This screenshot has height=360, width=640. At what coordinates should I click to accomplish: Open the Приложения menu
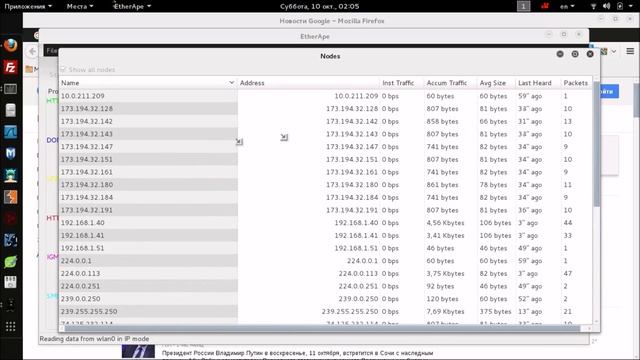(x=28, y=6)
